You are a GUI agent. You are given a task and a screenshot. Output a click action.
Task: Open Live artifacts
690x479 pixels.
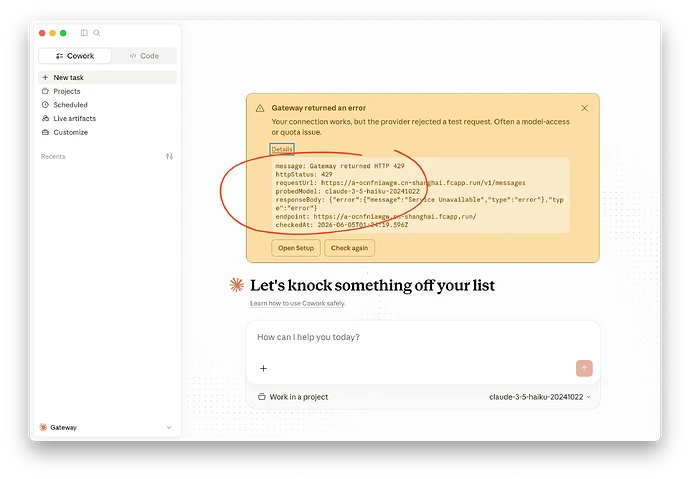click(107, 118)
